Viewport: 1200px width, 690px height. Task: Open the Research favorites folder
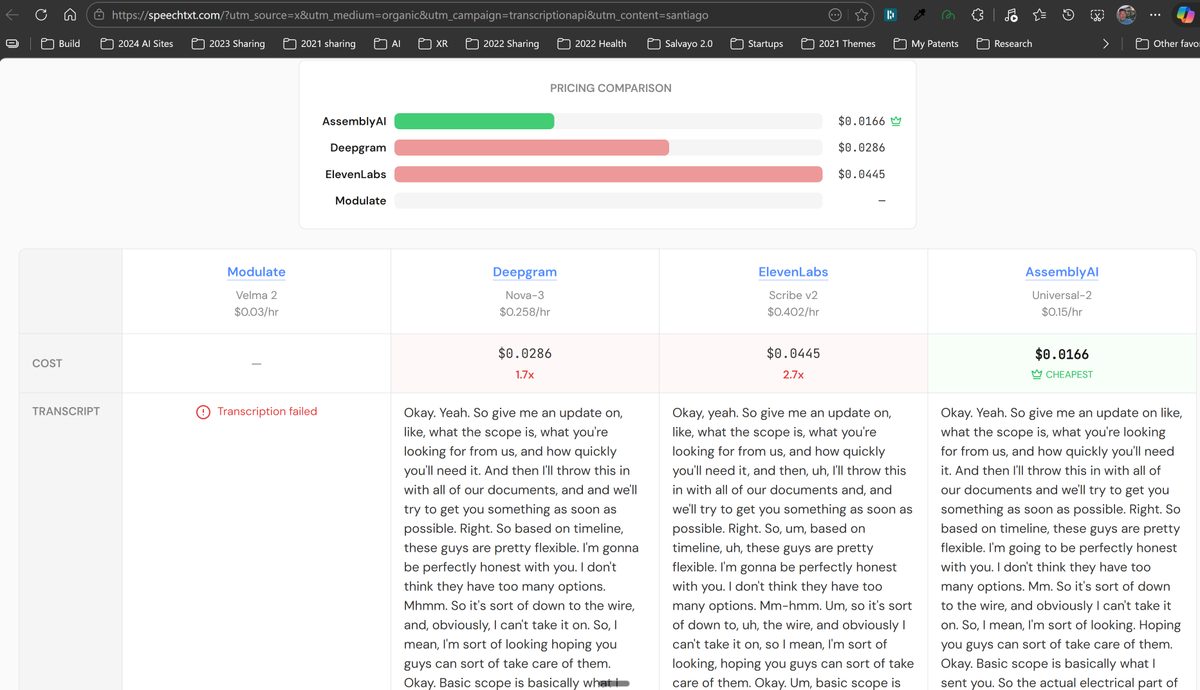[1004, 44]
